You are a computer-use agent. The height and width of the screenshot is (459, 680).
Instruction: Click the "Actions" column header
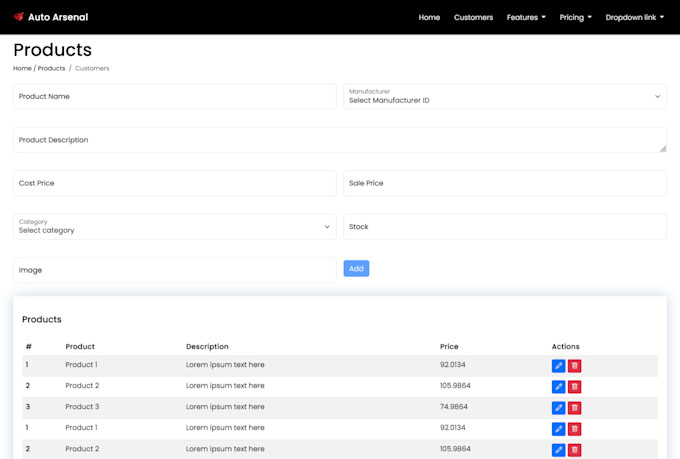point(566,346)
